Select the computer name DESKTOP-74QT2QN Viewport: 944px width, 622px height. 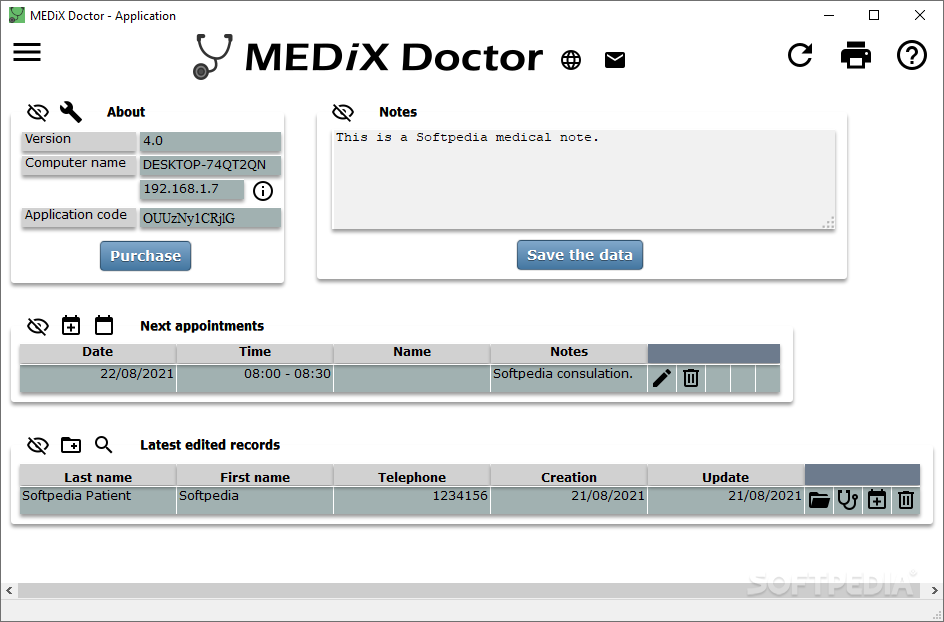[210, 165]
